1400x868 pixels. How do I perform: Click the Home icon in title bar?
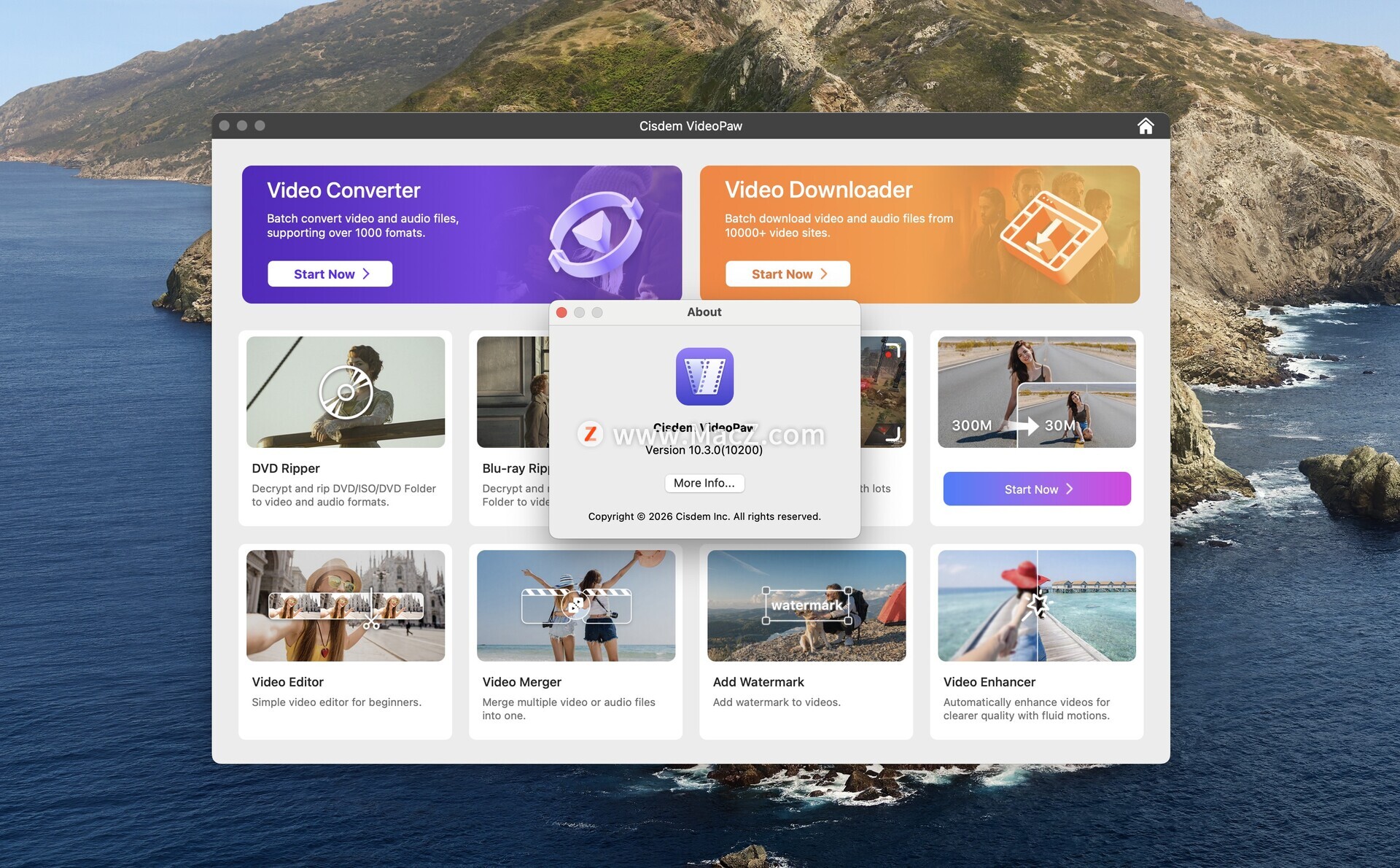coord(1145,126)
